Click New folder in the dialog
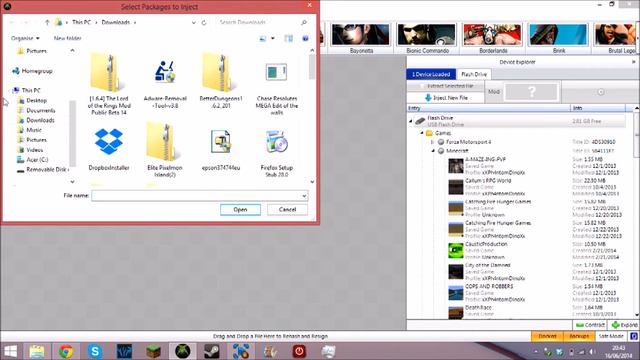 (x=68, y=38)
